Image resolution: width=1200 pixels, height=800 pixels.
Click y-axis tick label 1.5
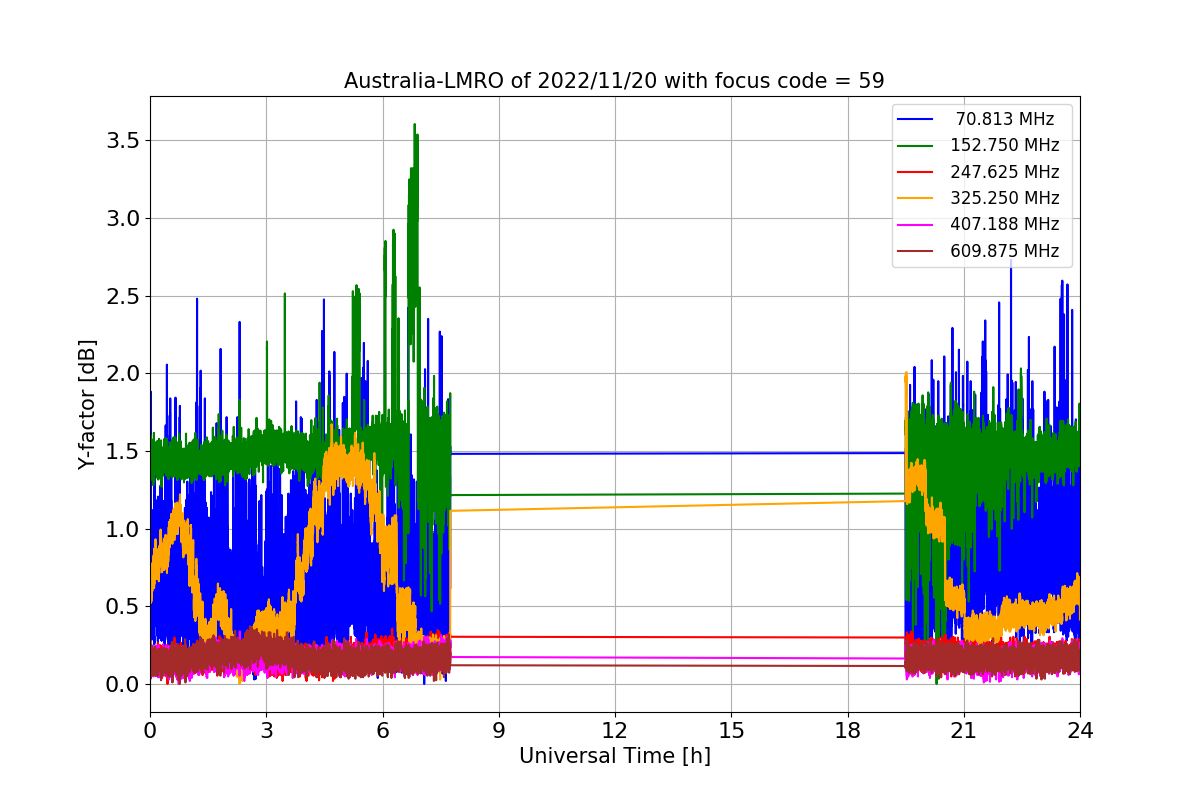coord(122,451)
